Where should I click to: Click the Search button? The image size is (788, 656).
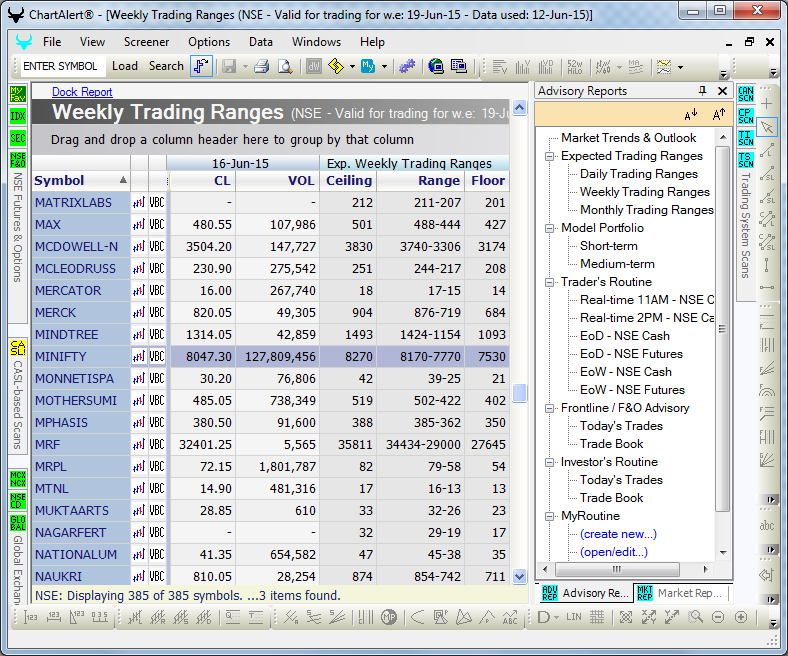[166, 66]
